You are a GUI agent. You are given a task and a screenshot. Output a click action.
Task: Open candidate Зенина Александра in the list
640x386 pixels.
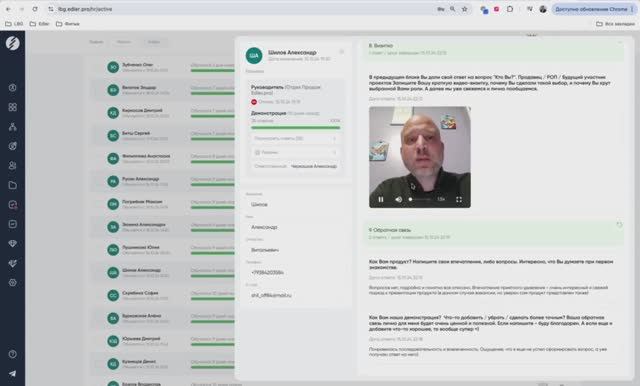tap(163, 227)
